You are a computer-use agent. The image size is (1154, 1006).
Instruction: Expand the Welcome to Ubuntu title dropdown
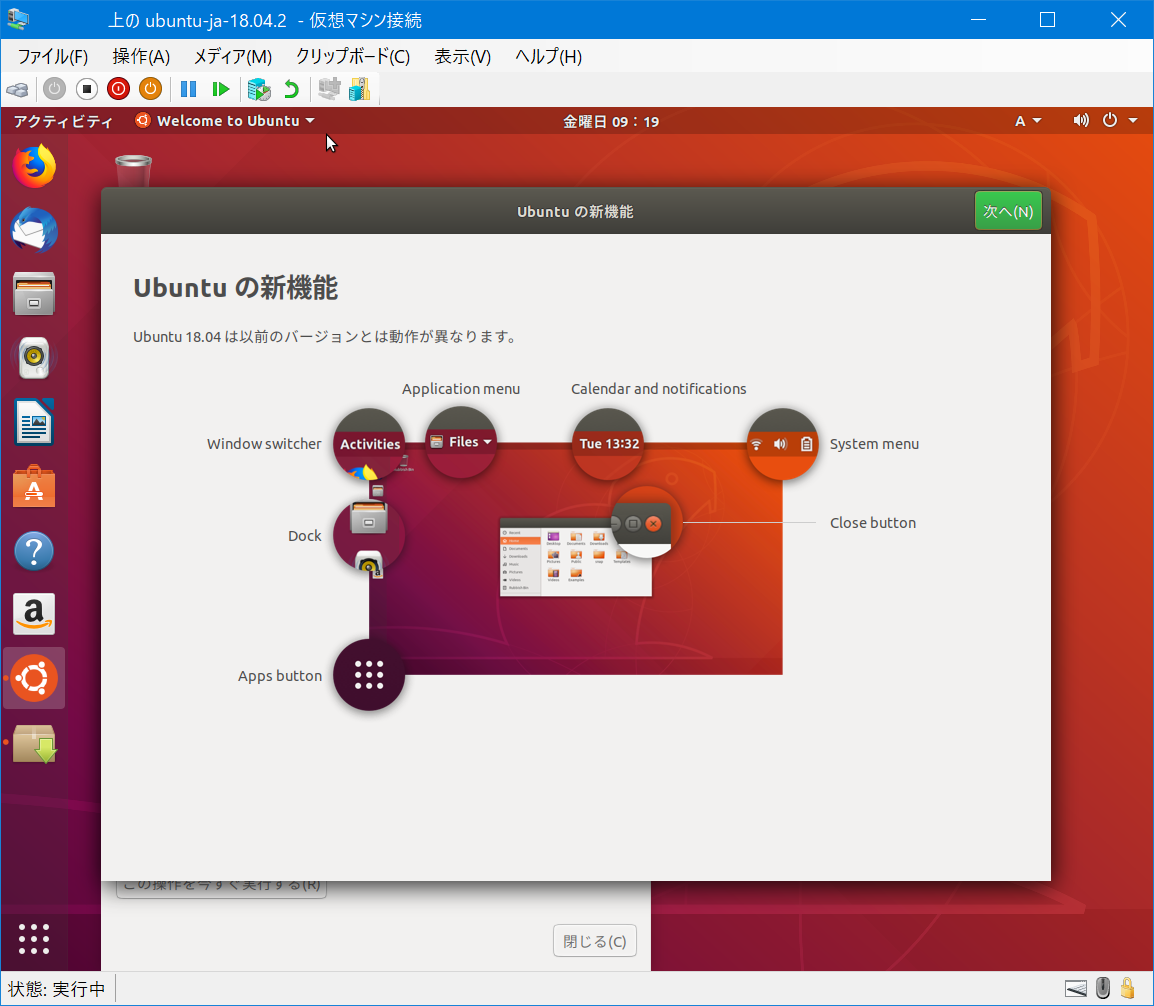(224, 120)
